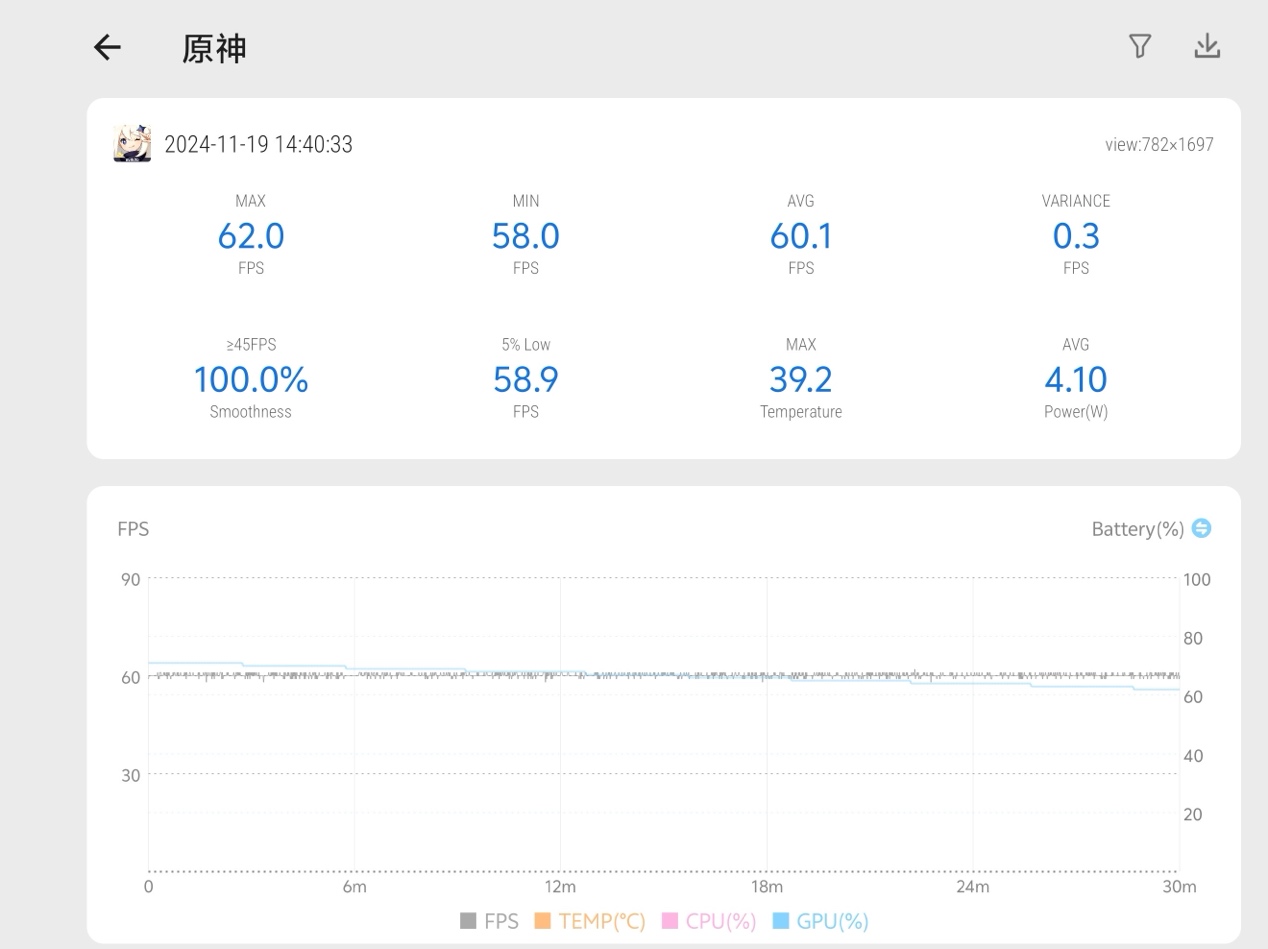
Task: Tap the 5% Low 58.9 value
Action: click(x=525, y=380)
